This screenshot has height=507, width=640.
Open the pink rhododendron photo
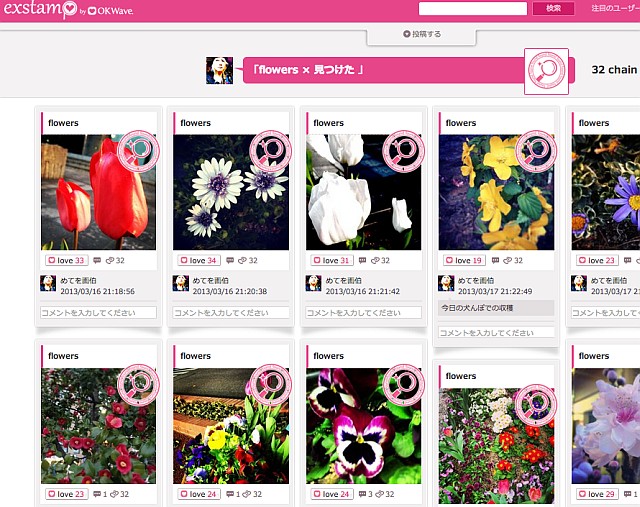click(x=606, y=426)
